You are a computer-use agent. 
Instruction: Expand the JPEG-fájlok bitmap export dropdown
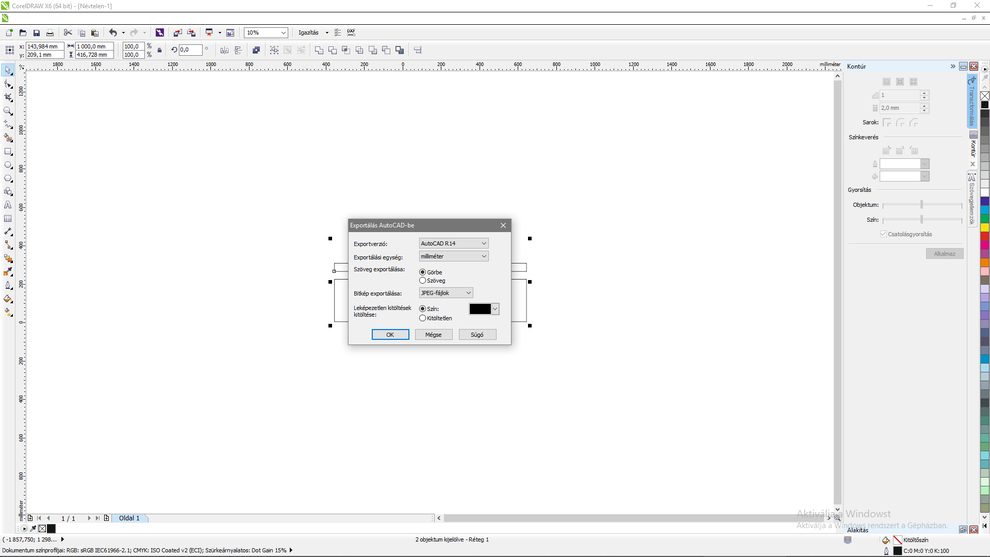446,293
